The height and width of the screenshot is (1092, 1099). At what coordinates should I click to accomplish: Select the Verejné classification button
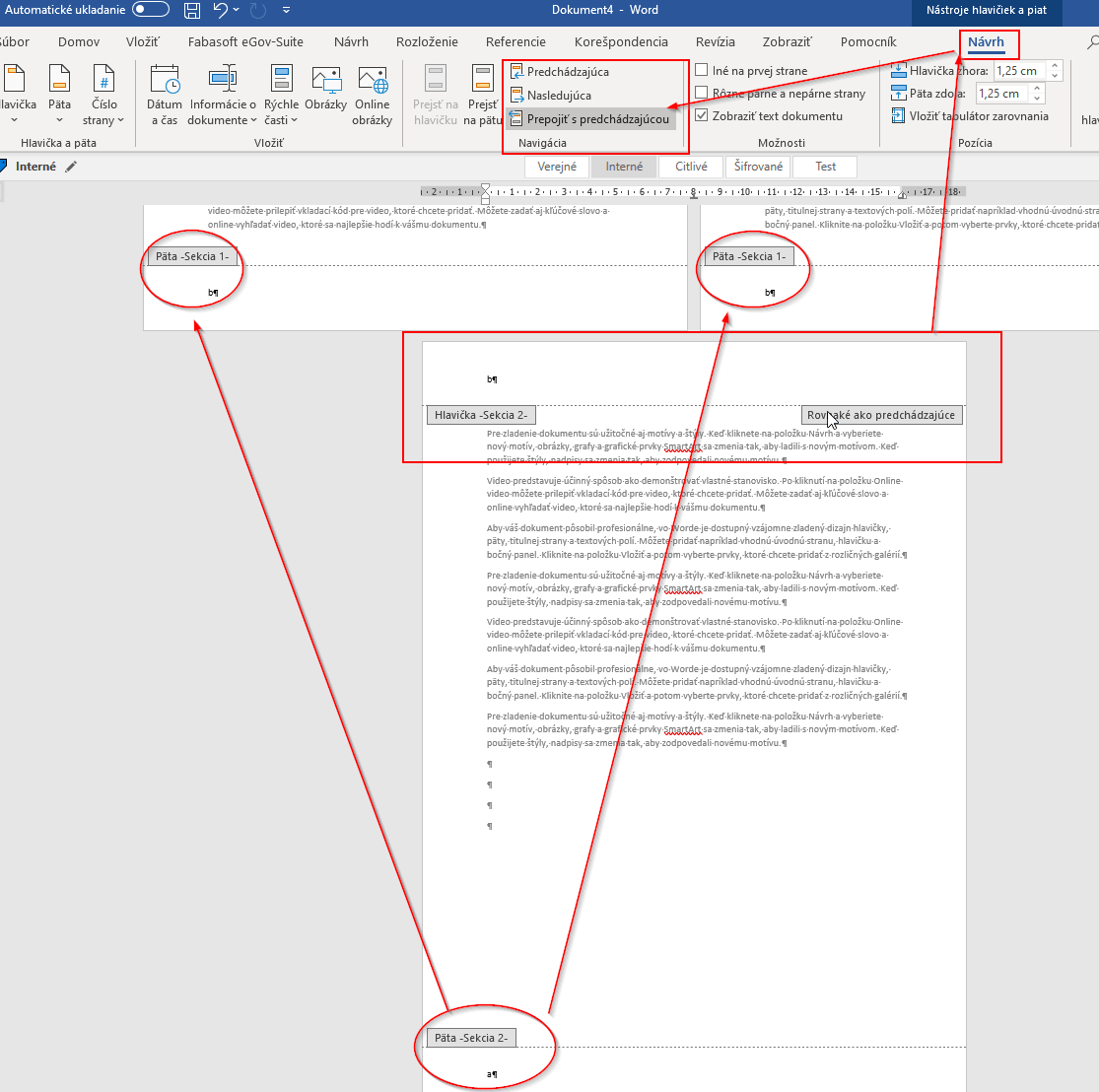pyautogui.click(x=557, y=167)
